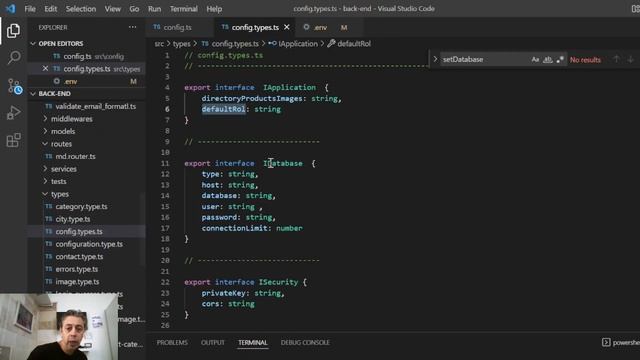Open config.ts in Open Editors list
The image size is (640, 360).
tap(88, 56)
